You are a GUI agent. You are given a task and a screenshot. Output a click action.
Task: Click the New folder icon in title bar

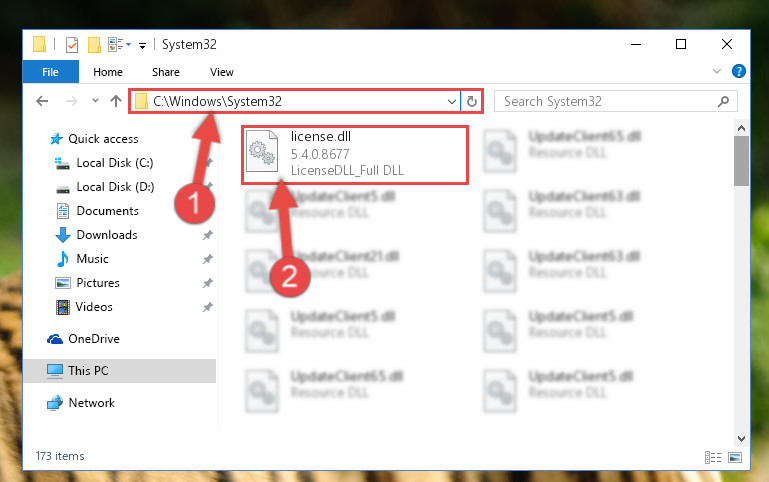tap(94, 45)
